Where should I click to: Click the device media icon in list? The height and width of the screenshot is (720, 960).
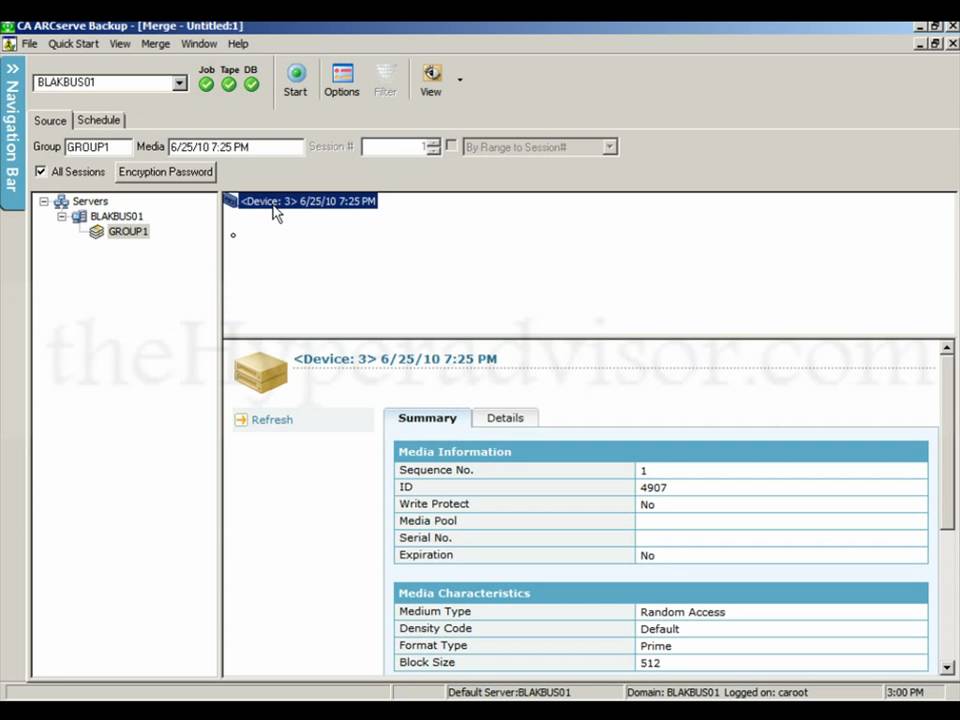pos(230,200)
